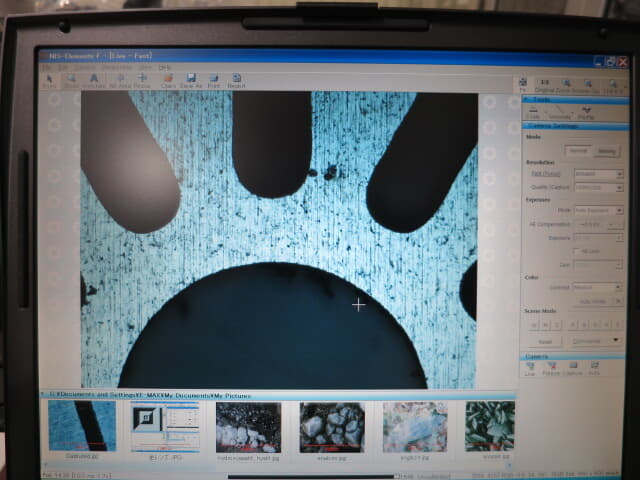Click the Freeze camera icon
Viewport: 640px width, 480px height.
point(551,368)
